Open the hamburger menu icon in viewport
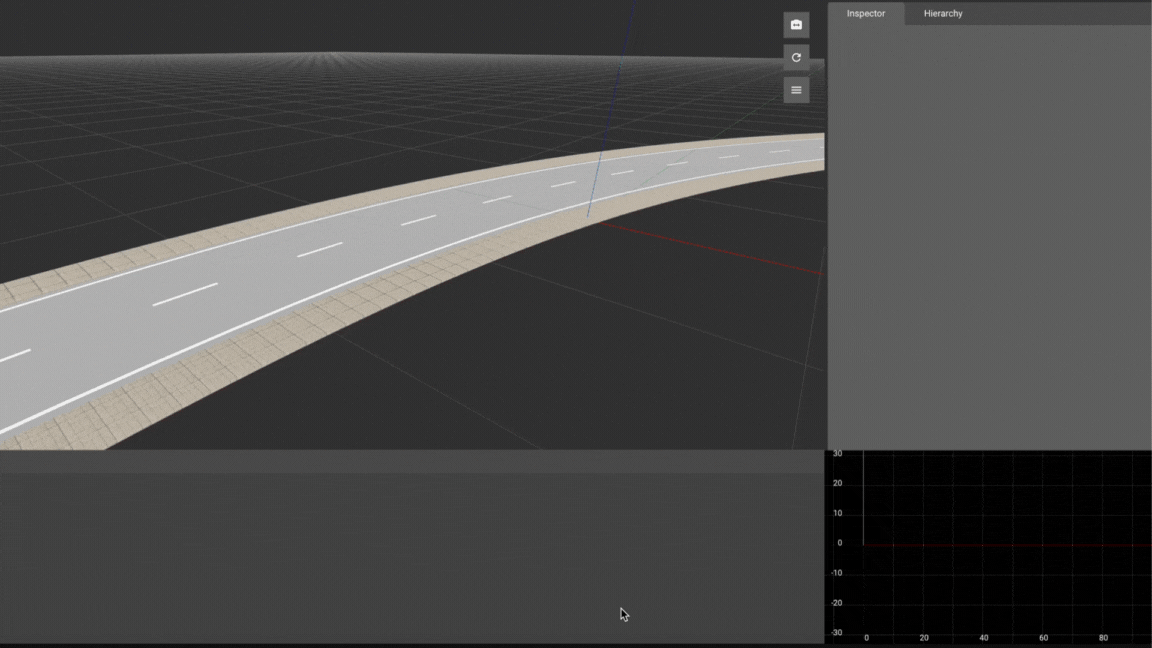 click(796, 90)
